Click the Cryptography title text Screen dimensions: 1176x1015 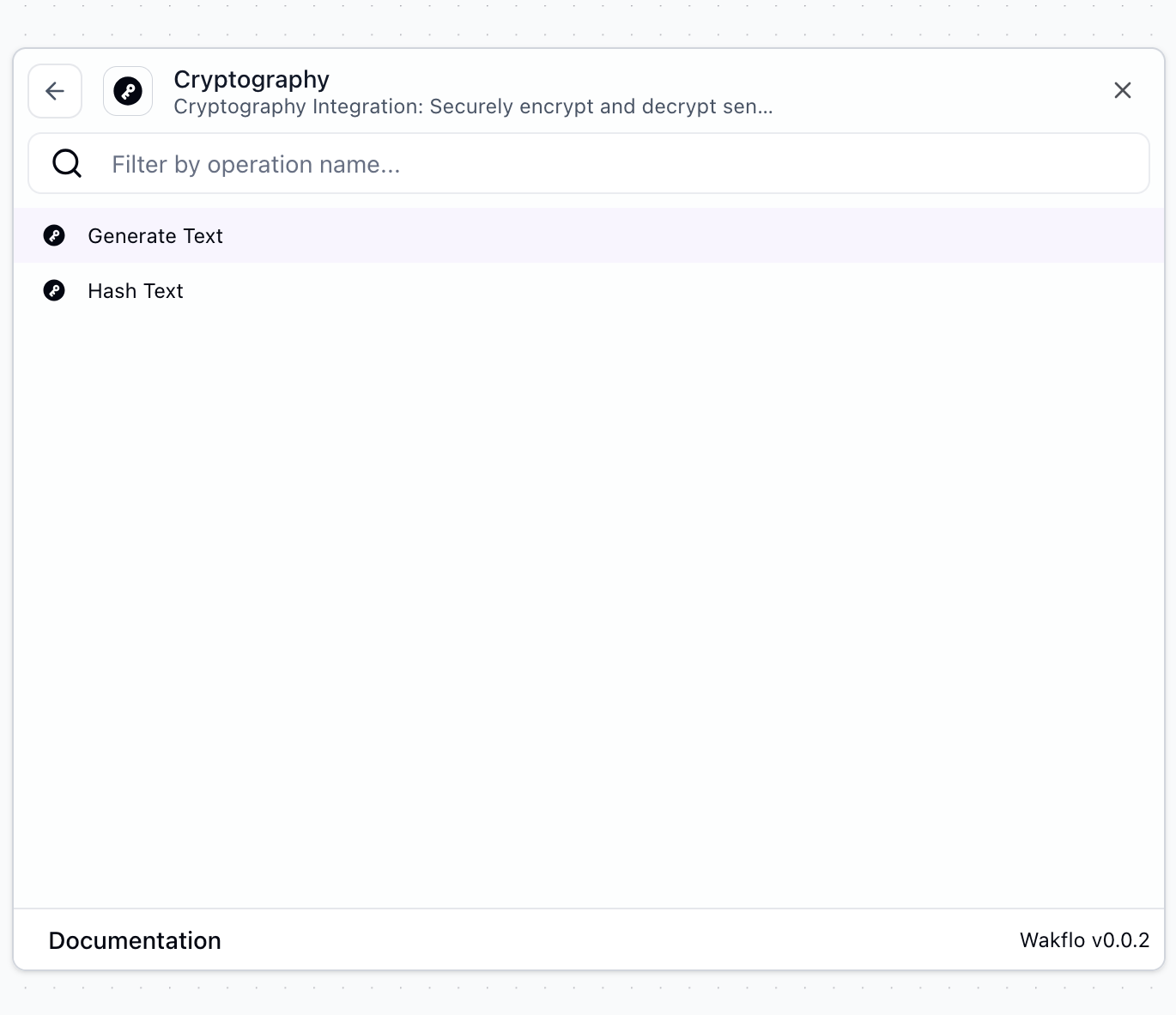251,79
